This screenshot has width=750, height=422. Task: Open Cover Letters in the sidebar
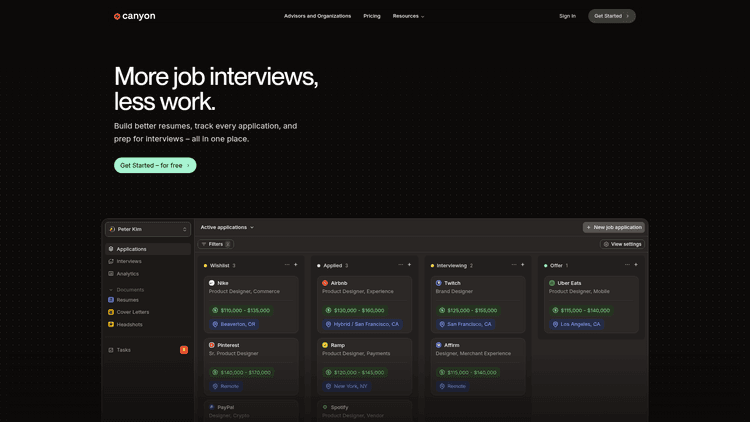148,312
